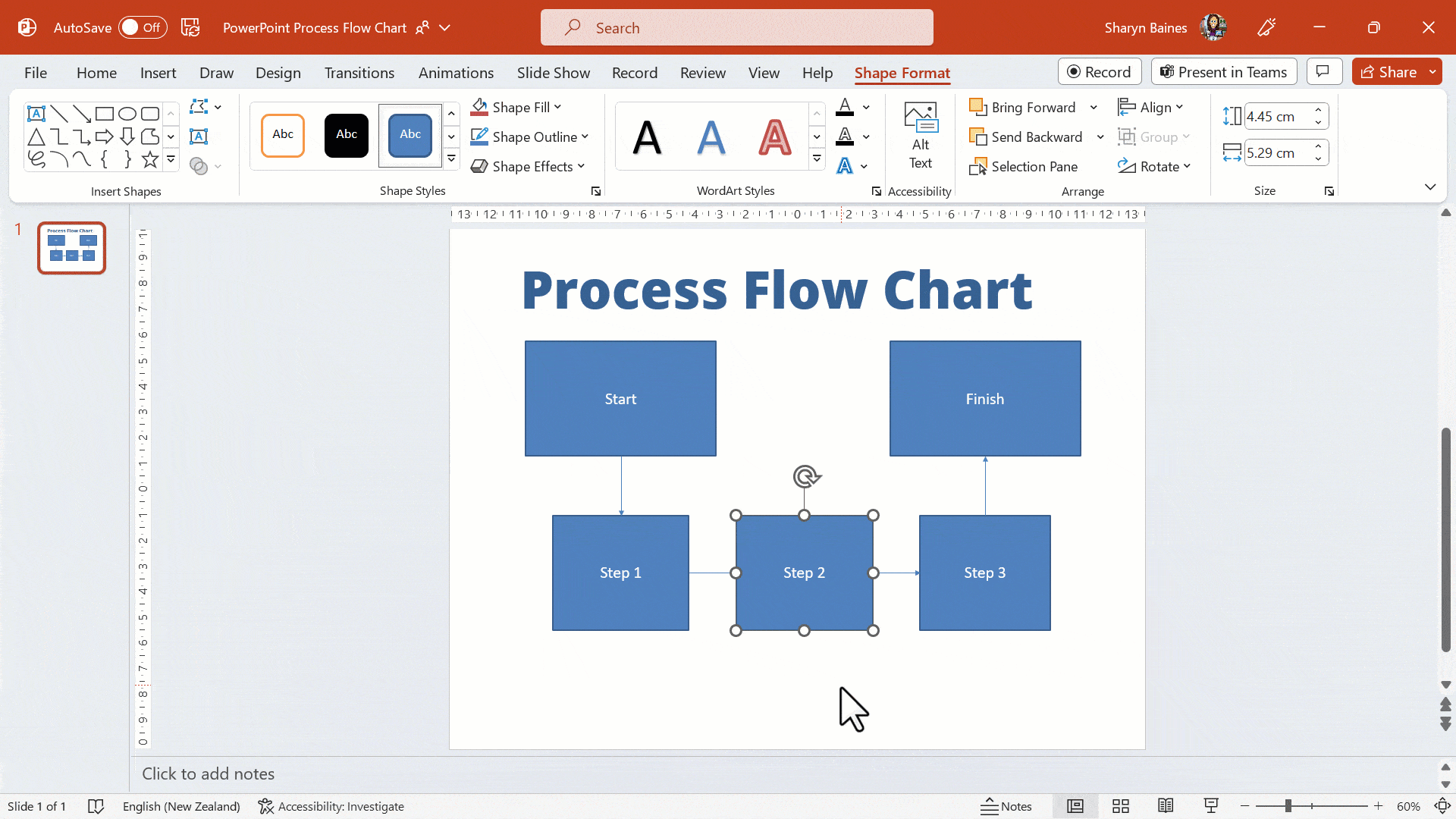This screenshot has height=819, width=1456.
Task: Toggle AutoSave off switch
Action: click(141, 27)
